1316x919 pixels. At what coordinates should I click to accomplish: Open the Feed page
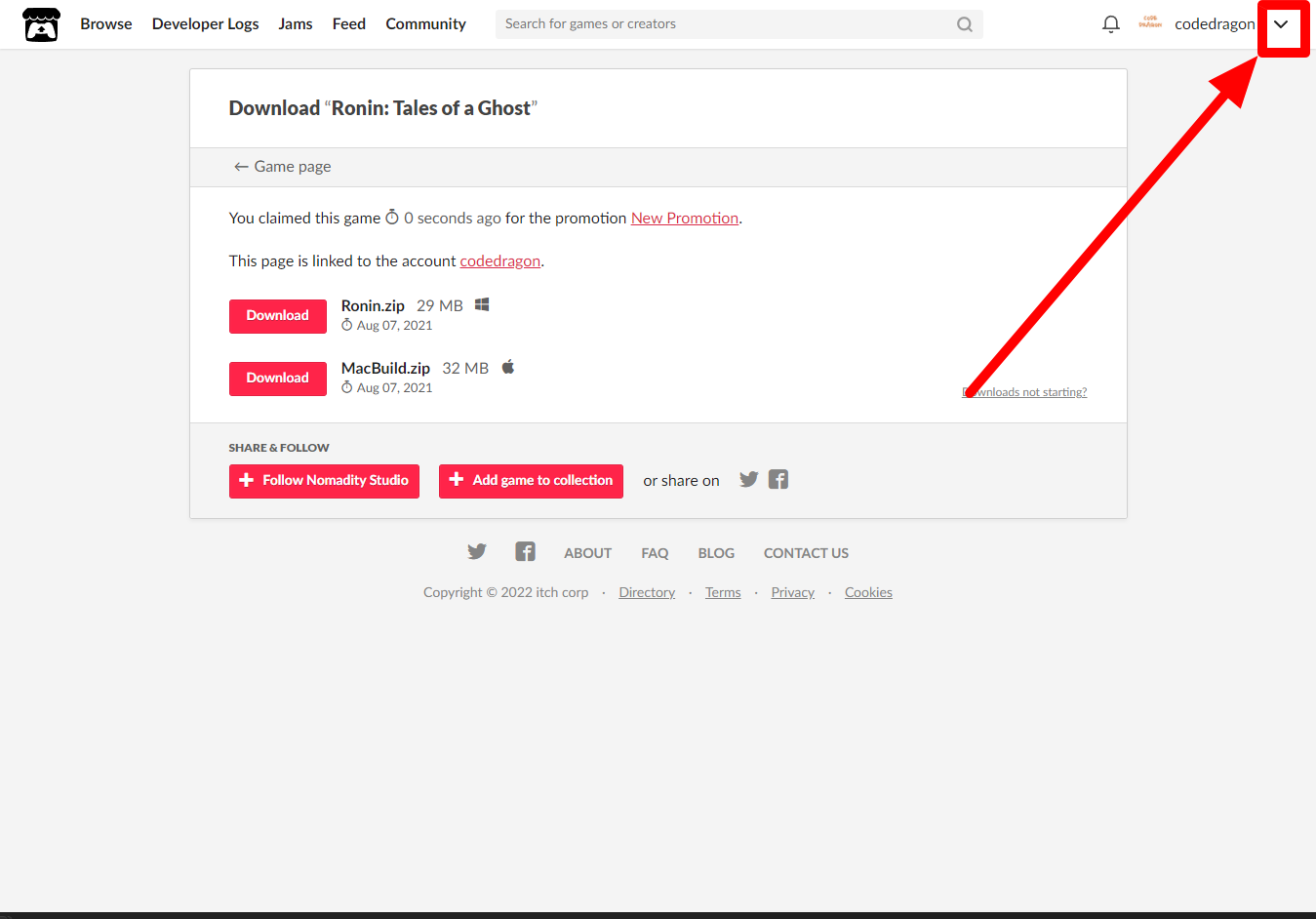[x=349, y=23]
